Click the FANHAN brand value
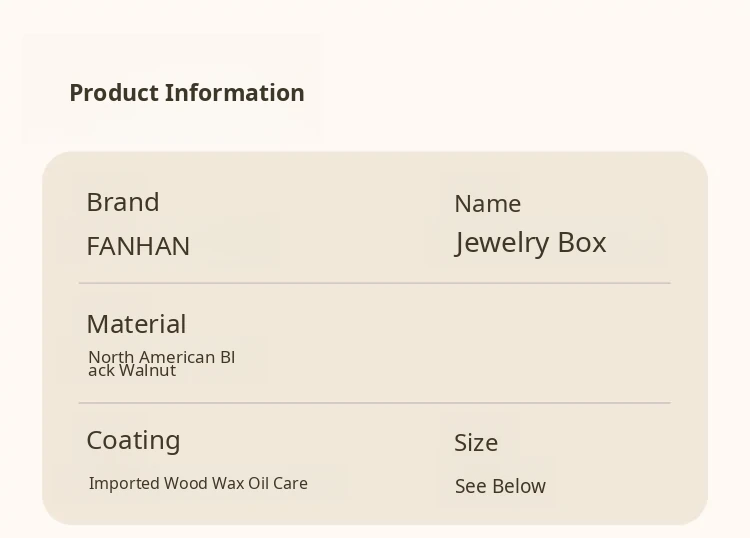Screen dimensions: 750x538 (138, 246)
